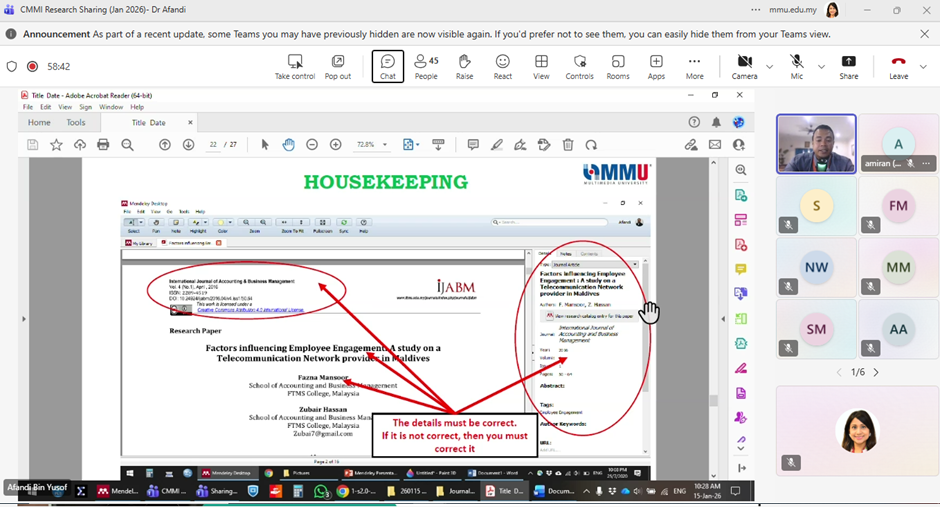Toggle the Camera on or off
This screenshot has width=940, height=507.
744,66
